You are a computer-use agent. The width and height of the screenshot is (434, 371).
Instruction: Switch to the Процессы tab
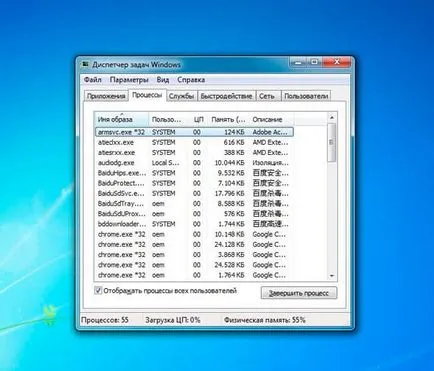click(147, 95)
